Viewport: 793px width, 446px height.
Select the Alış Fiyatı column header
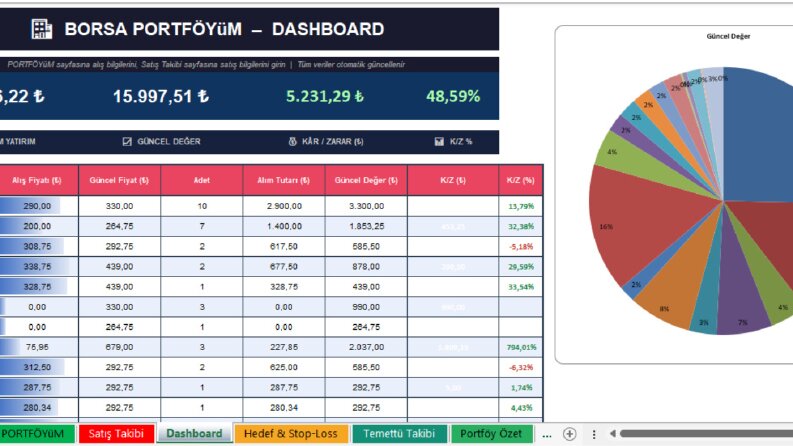(x=37, y=180)
